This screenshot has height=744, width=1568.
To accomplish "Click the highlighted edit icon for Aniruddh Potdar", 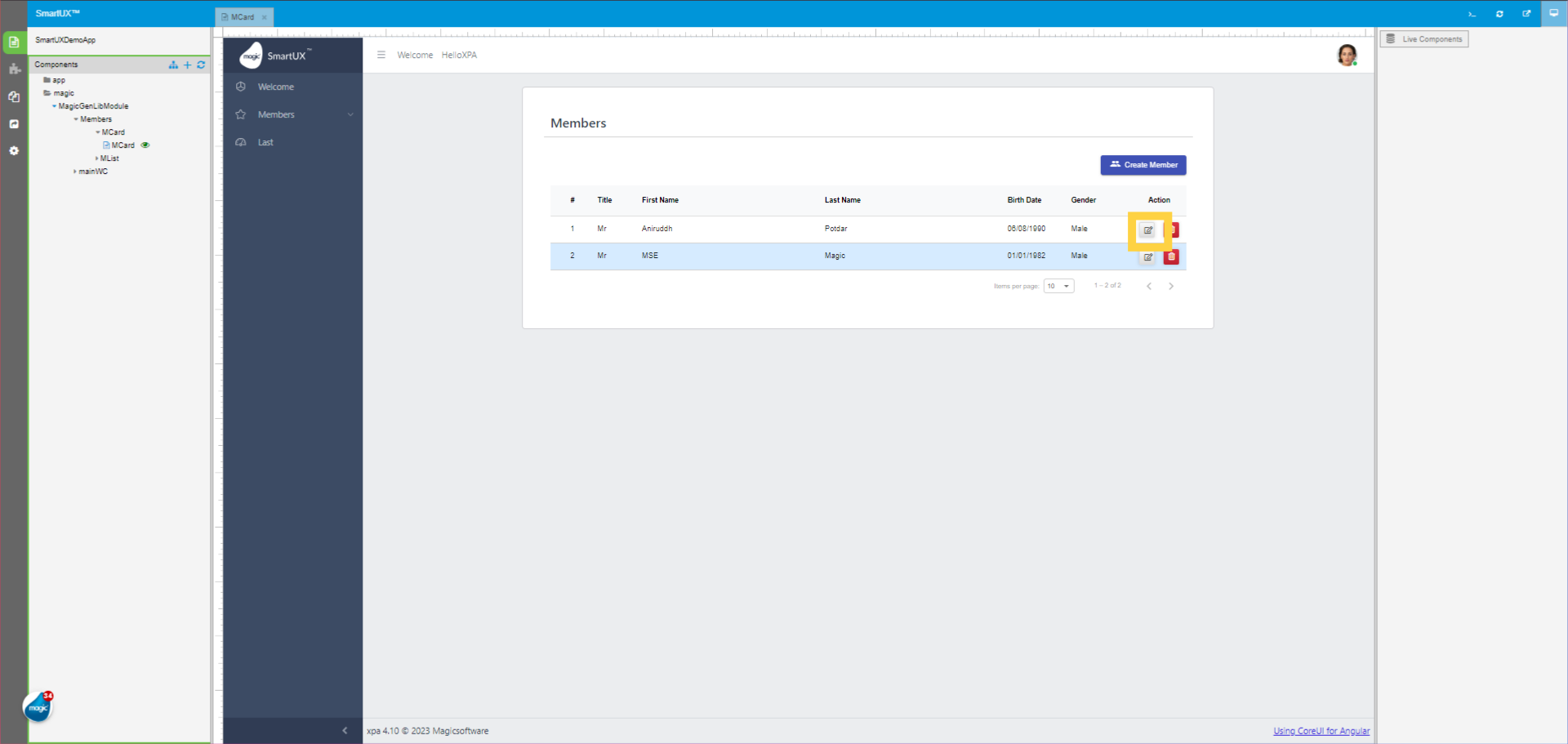I will click(x=1147, y=230).
